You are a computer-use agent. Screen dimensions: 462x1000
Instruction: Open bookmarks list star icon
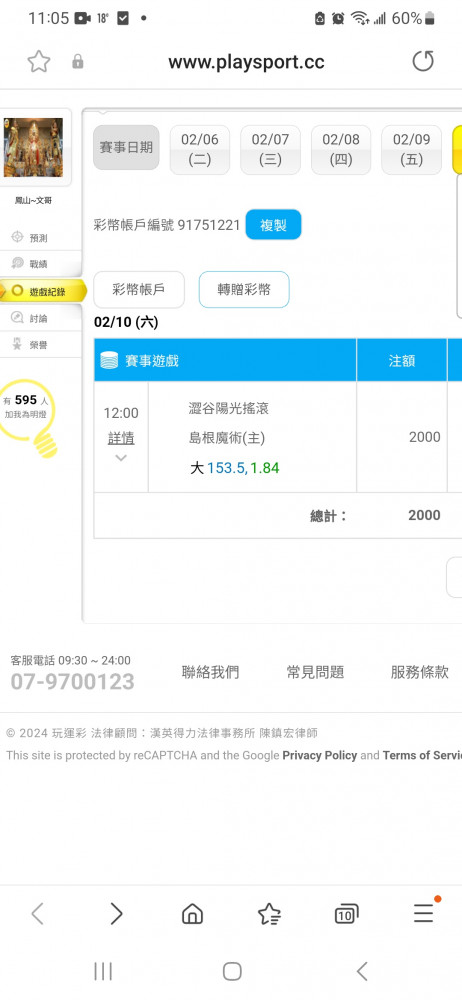269,914
